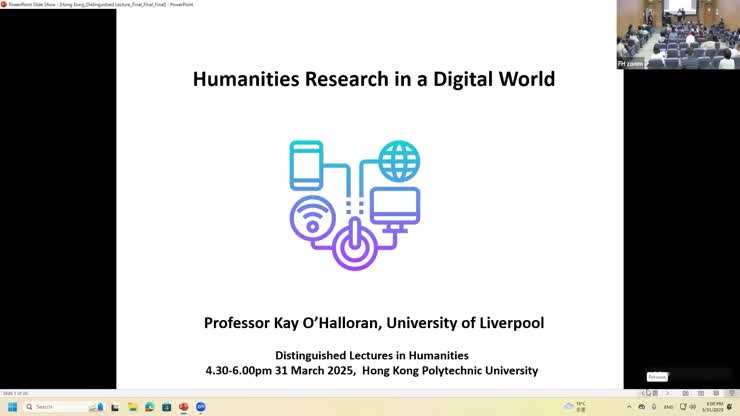The width and height of the screenshot is (740, 416).
Task: Open Microsoft Store taskbar icon
Action: 167,407
